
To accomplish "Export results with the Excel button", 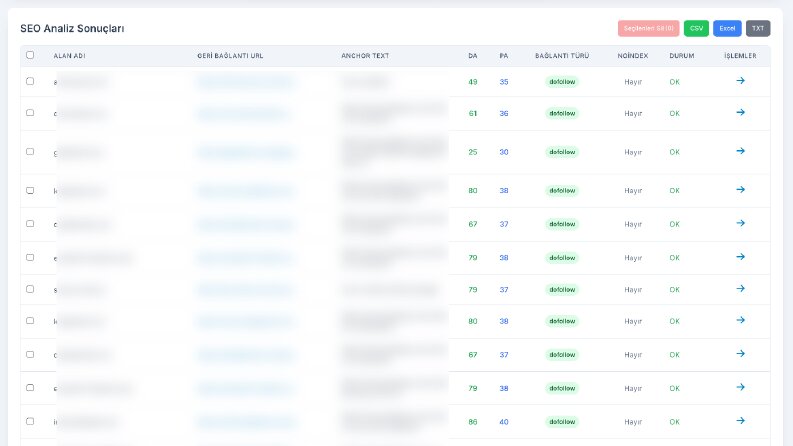I will (x=727, y=28).
